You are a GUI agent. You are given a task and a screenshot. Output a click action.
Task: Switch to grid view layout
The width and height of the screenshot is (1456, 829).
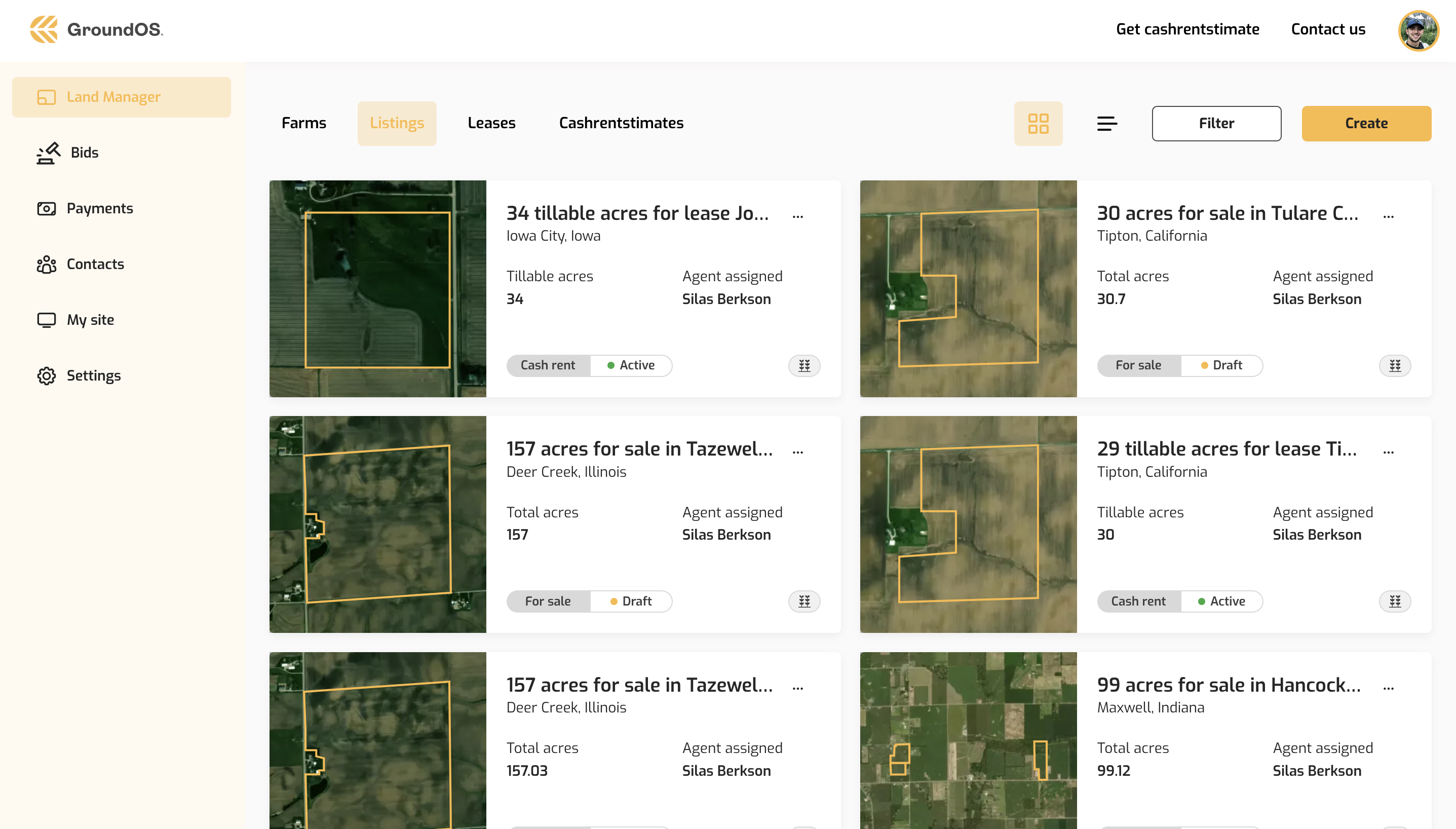(x=1038, y=123)
